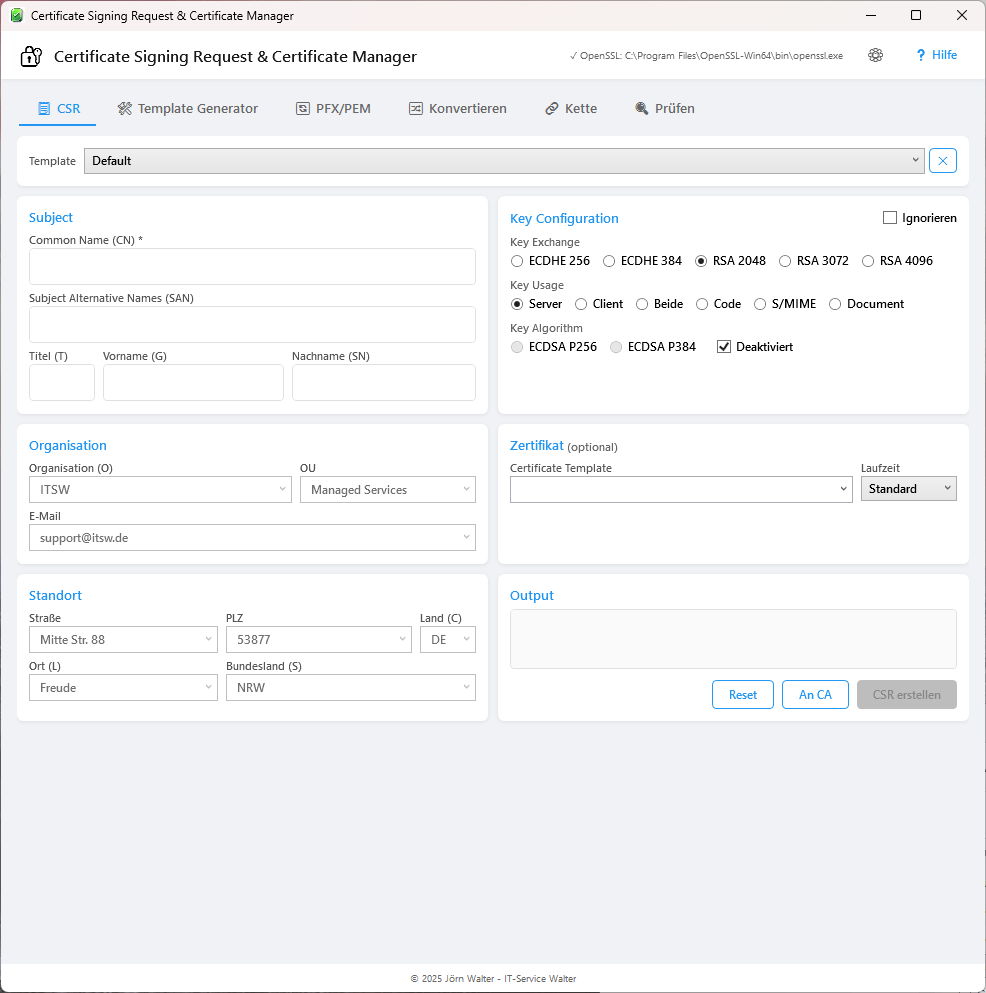Viewport: 986px width, 993px height.
Task: Open the PFX/PEM section icon
Action: click(306, 108)
